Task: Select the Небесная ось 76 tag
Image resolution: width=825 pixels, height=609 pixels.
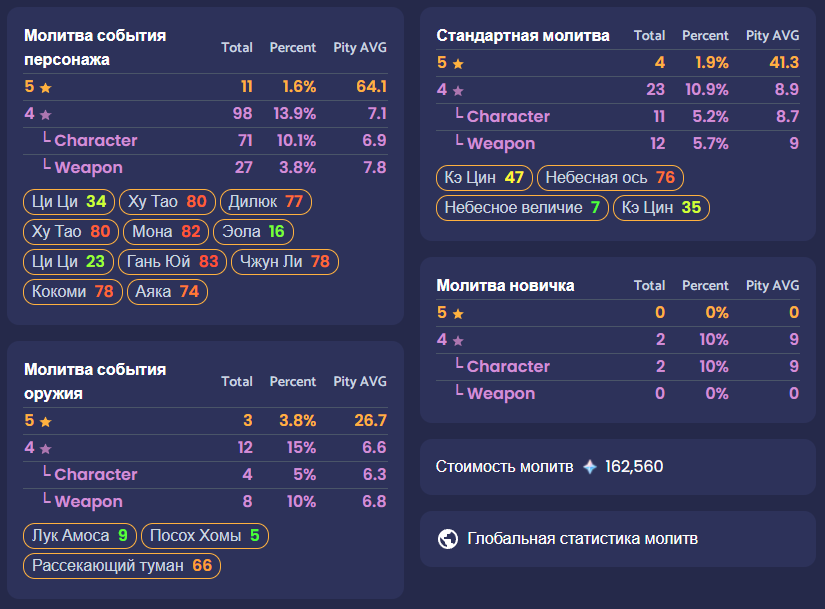Action: tap(610, 177)
